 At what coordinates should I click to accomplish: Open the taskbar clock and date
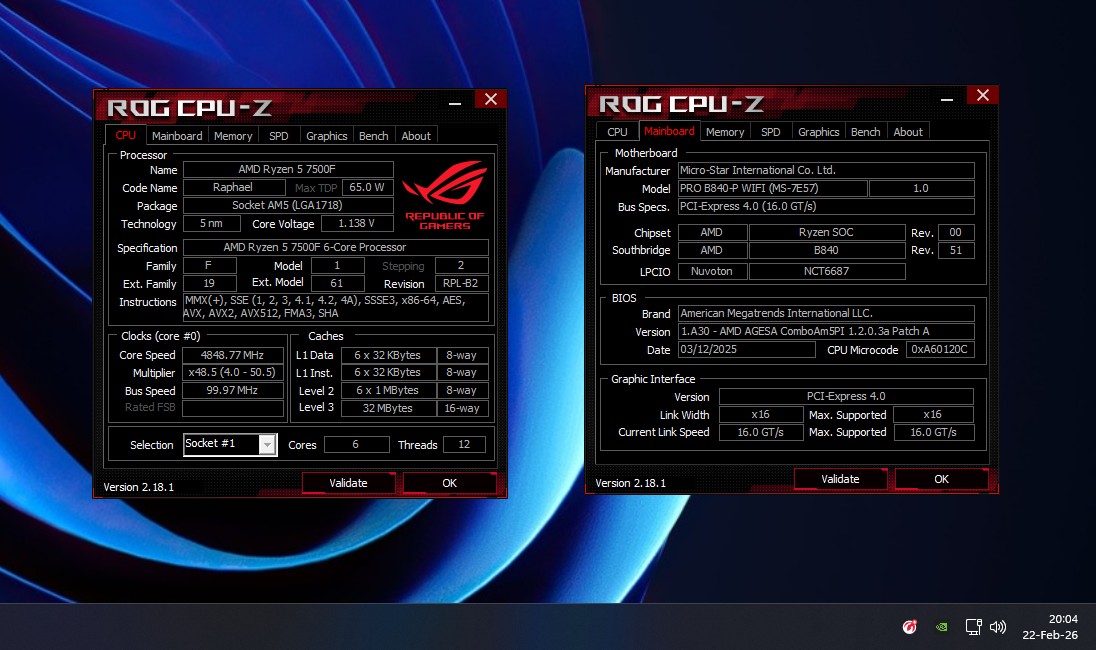[x=1049, y=627]
